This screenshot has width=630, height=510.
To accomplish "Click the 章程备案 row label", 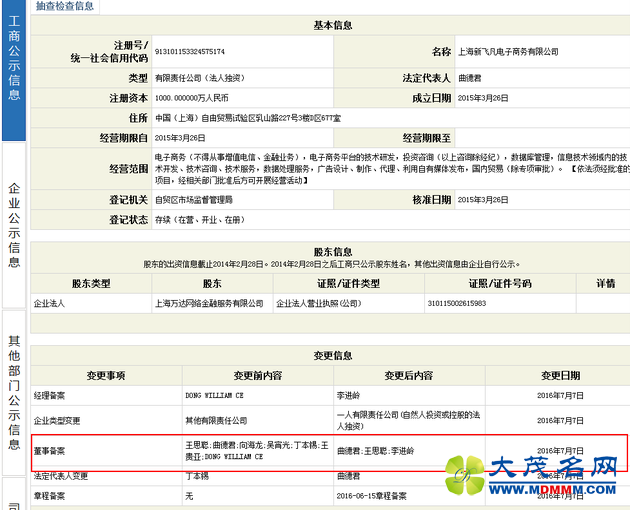I will coord(49,496).
